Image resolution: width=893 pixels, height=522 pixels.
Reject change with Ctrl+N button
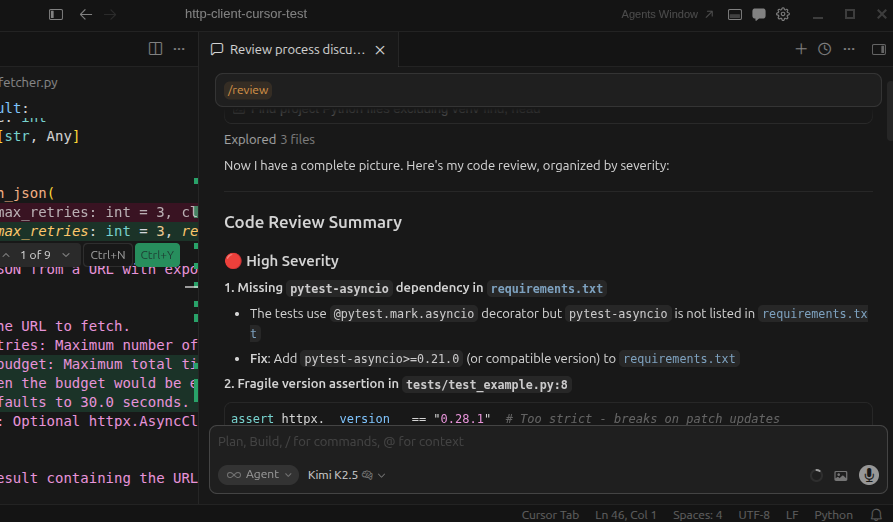[x=108, y=255]
